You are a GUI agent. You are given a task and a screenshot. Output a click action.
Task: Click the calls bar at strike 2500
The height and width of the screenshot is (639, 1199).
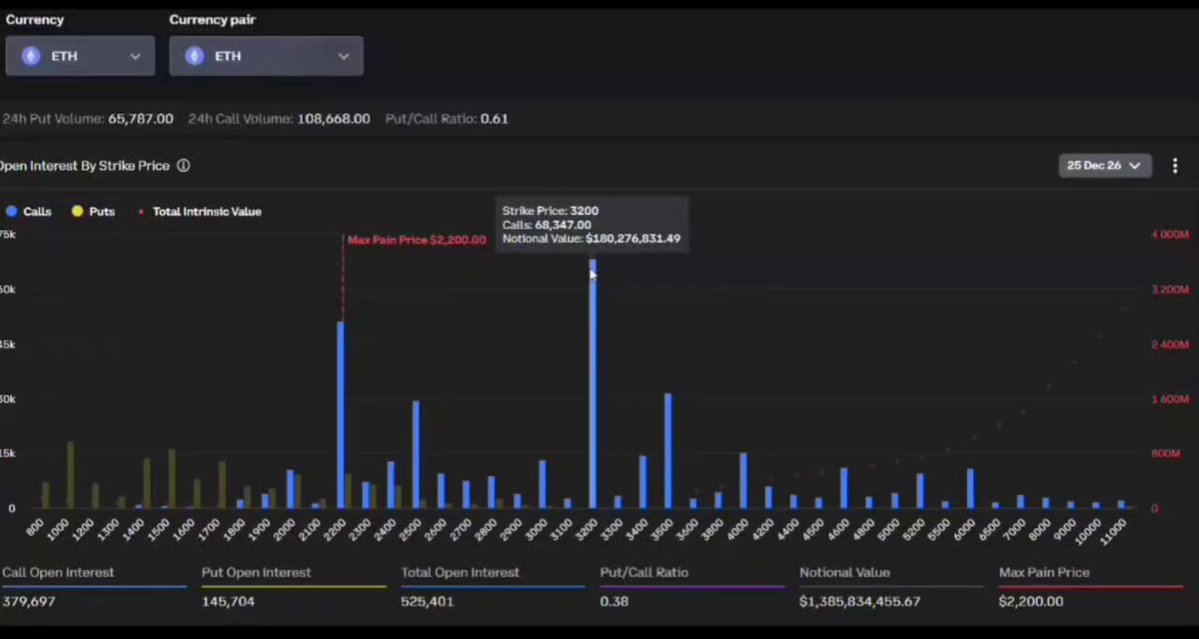click(416, 455)
